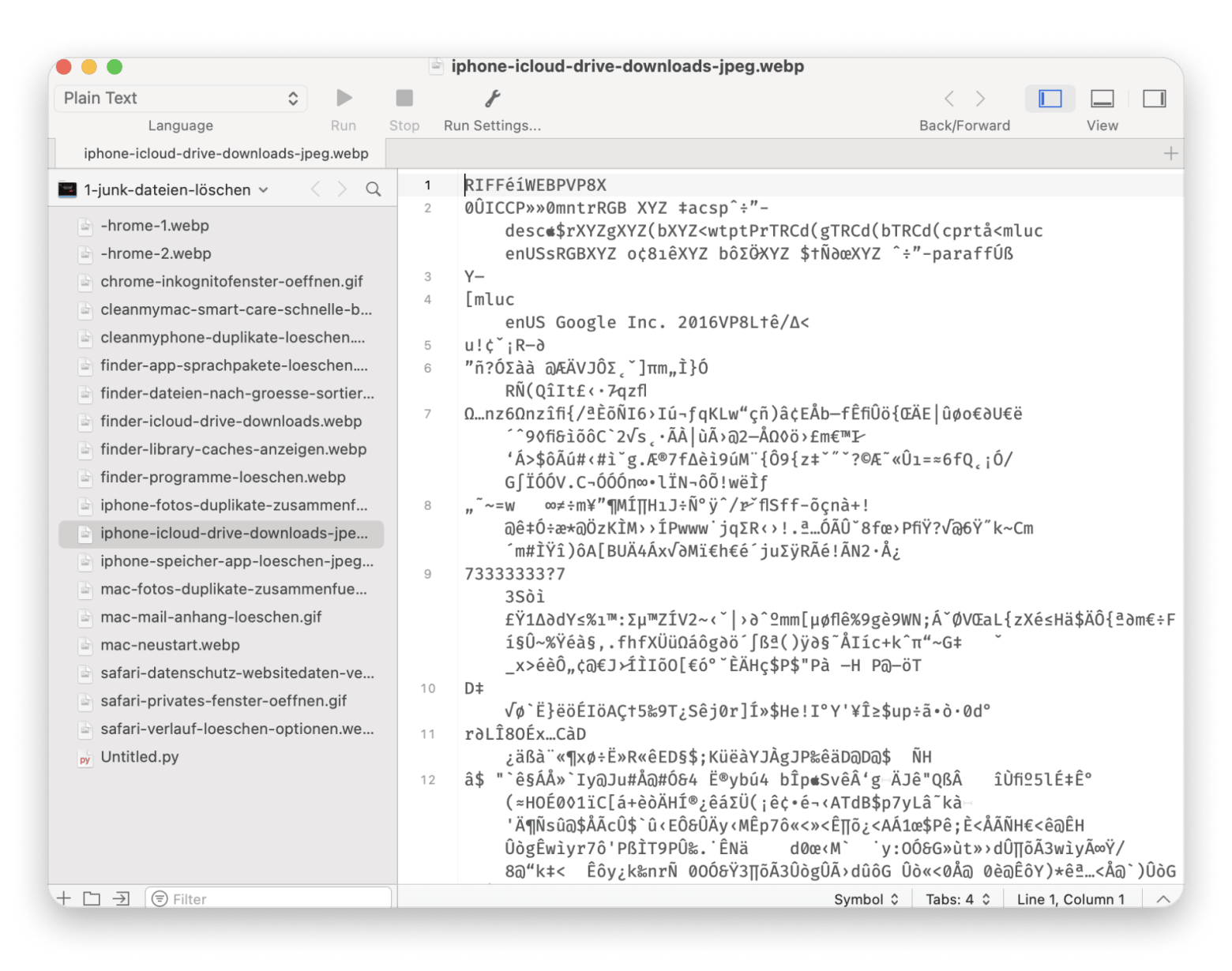
Task: Open cleanmymac-smart-care-schnelle file
Action: point(235,309)
